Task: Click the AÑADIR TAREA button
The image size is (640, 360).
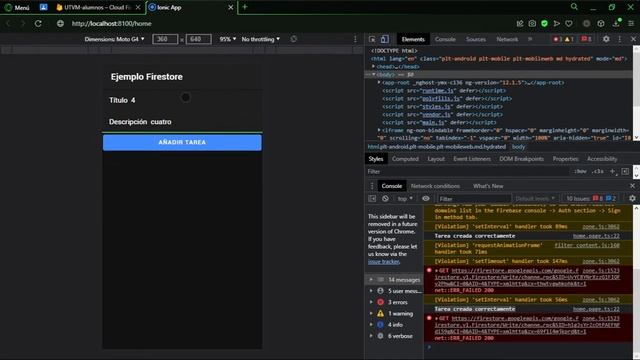Action: (182, 142)
